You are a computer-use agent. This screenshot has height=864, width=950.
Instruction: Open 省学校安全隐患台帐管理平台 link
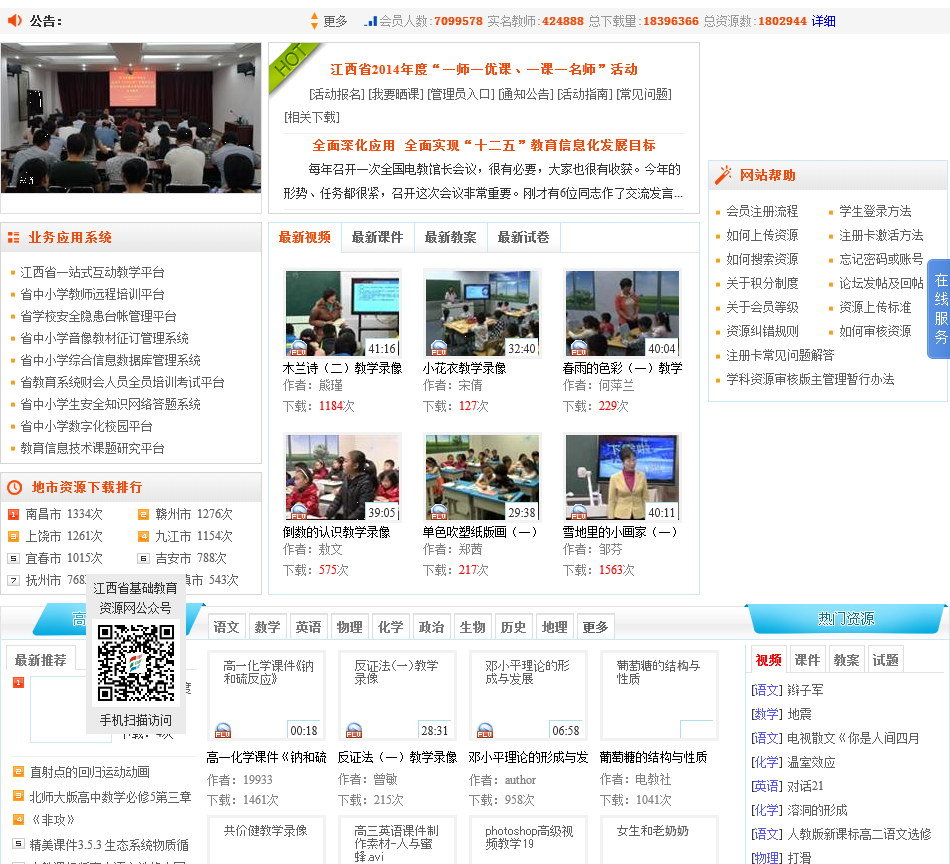pyautogui.click(x=98, y=316)
